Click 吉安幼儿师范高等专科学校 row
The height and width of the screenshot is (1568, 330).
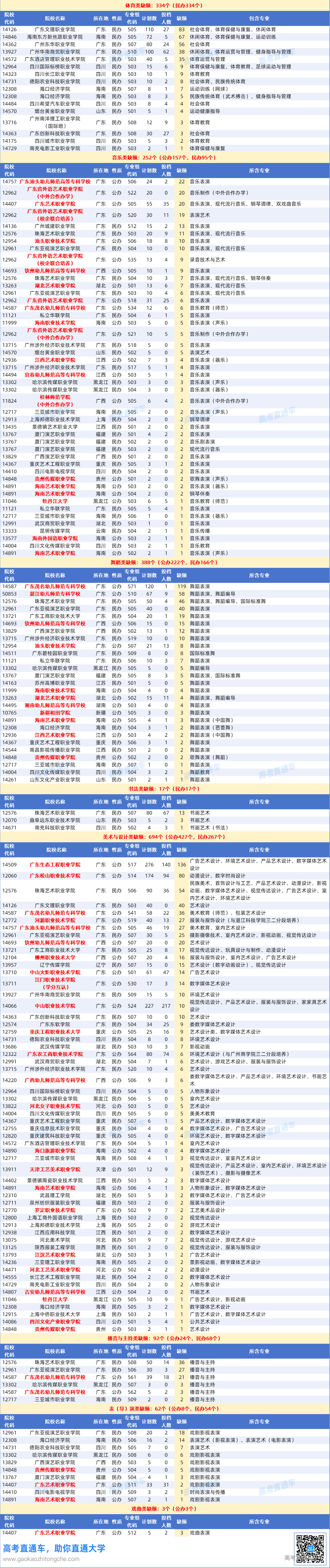164,1292
